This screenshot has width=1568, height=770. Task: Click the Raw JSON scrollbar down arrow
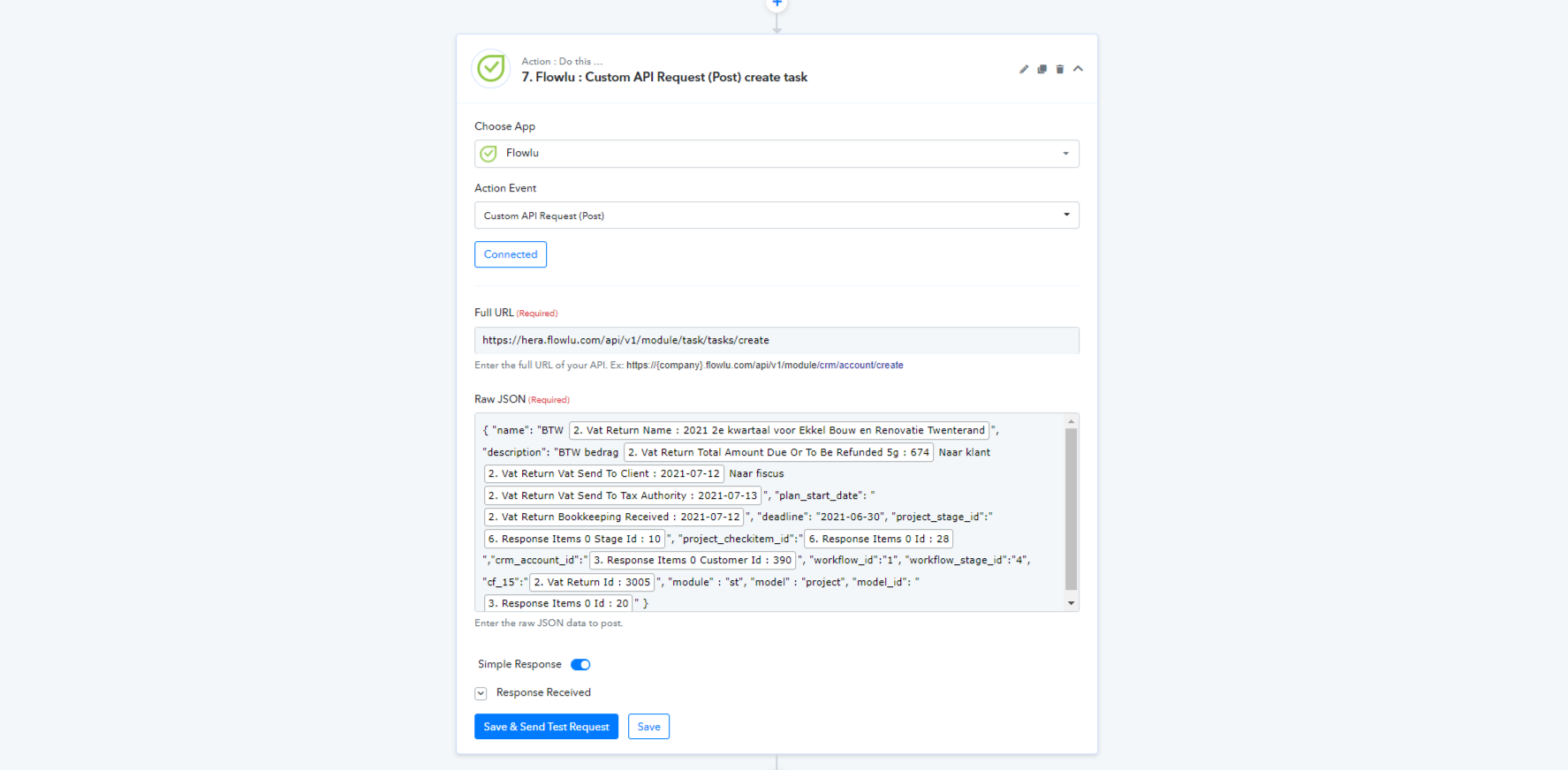coord(1071,604)
